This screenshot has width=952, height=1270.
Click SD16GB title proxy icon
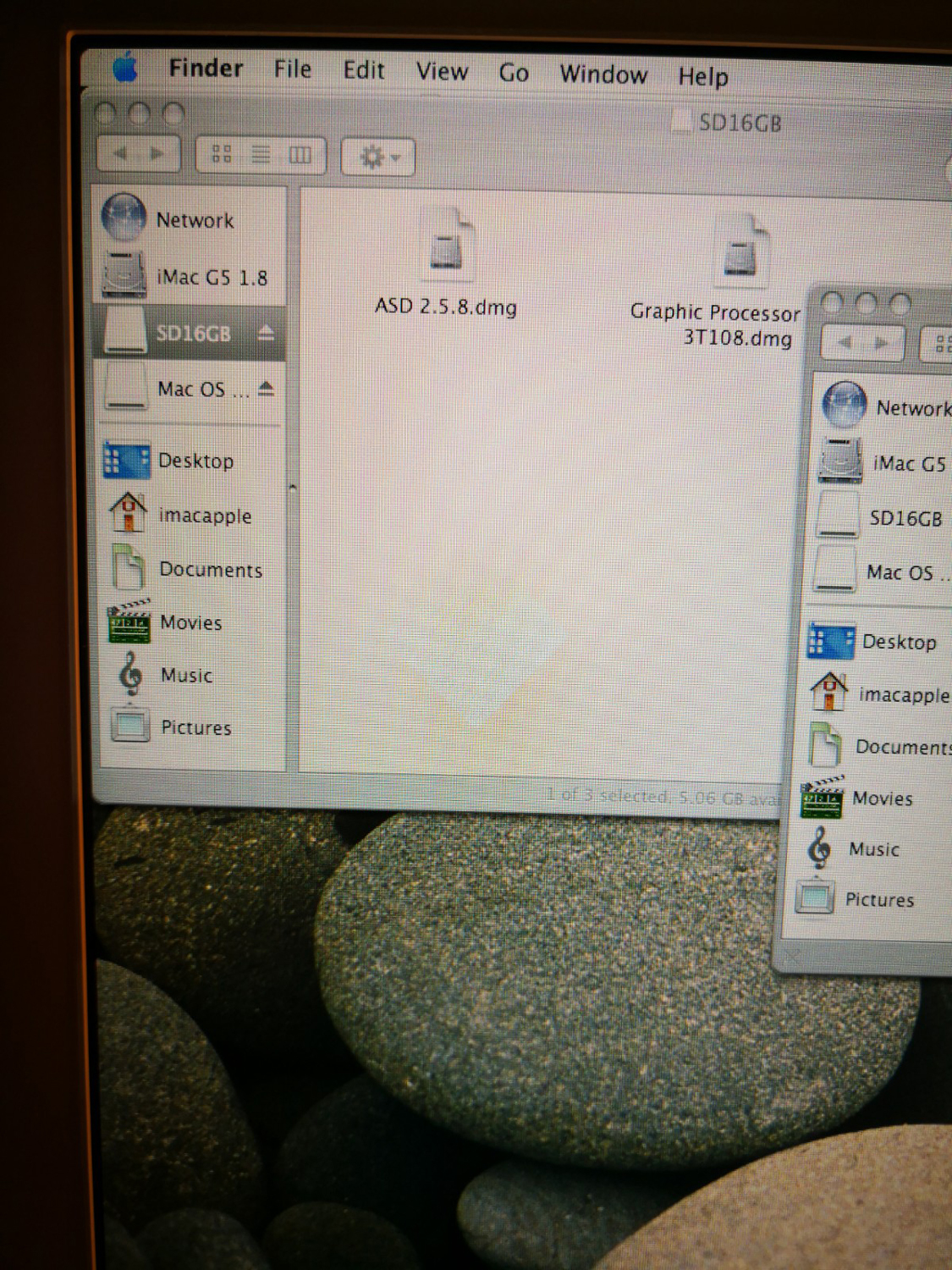[x=680, y=120]
